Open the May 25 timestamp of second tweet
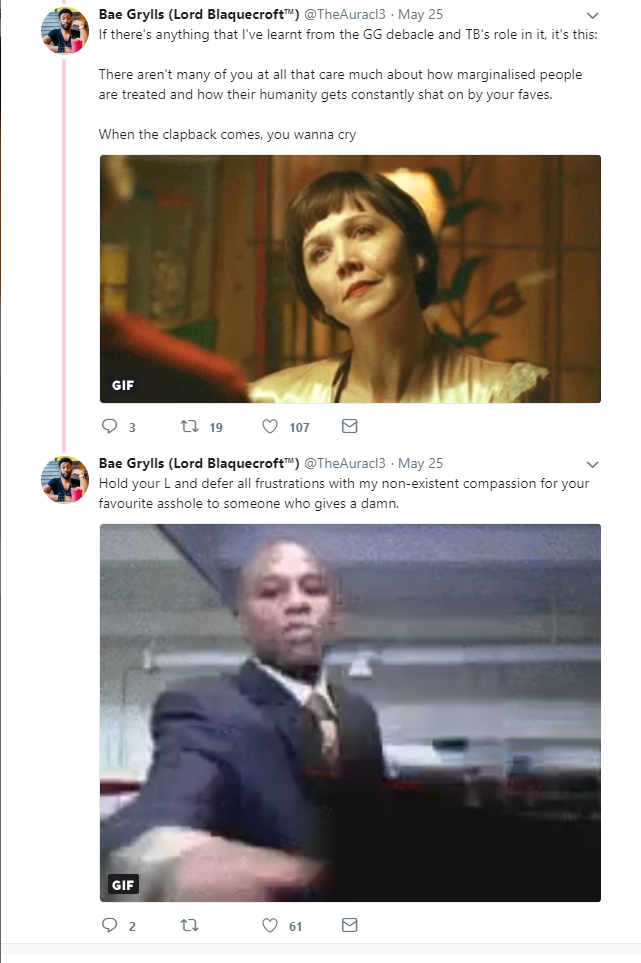This screenshot has width=641, height=963. click(421, 463)
